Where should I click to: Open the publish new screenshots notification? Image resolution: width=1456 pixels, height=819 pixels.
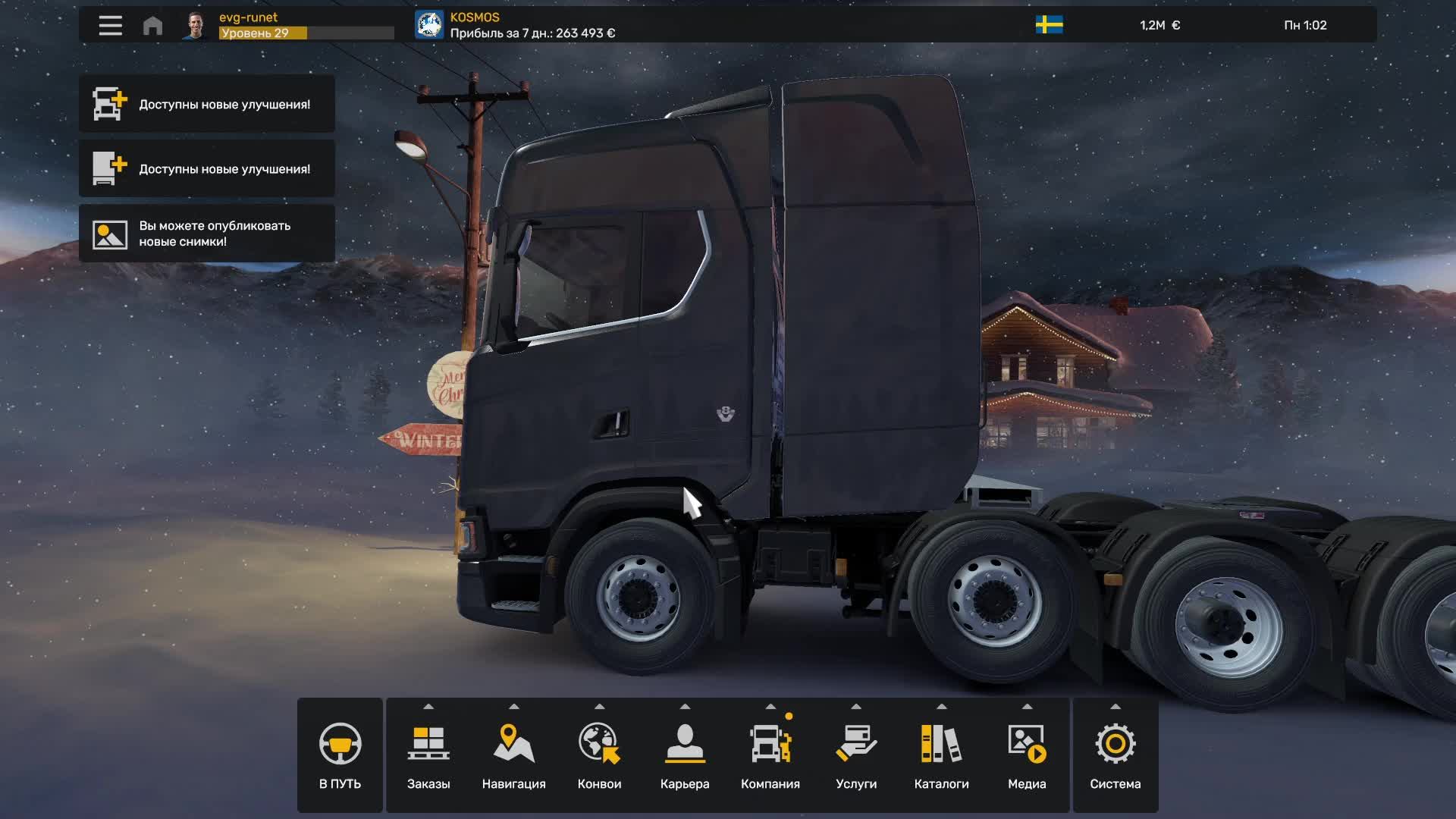[207, 234]
